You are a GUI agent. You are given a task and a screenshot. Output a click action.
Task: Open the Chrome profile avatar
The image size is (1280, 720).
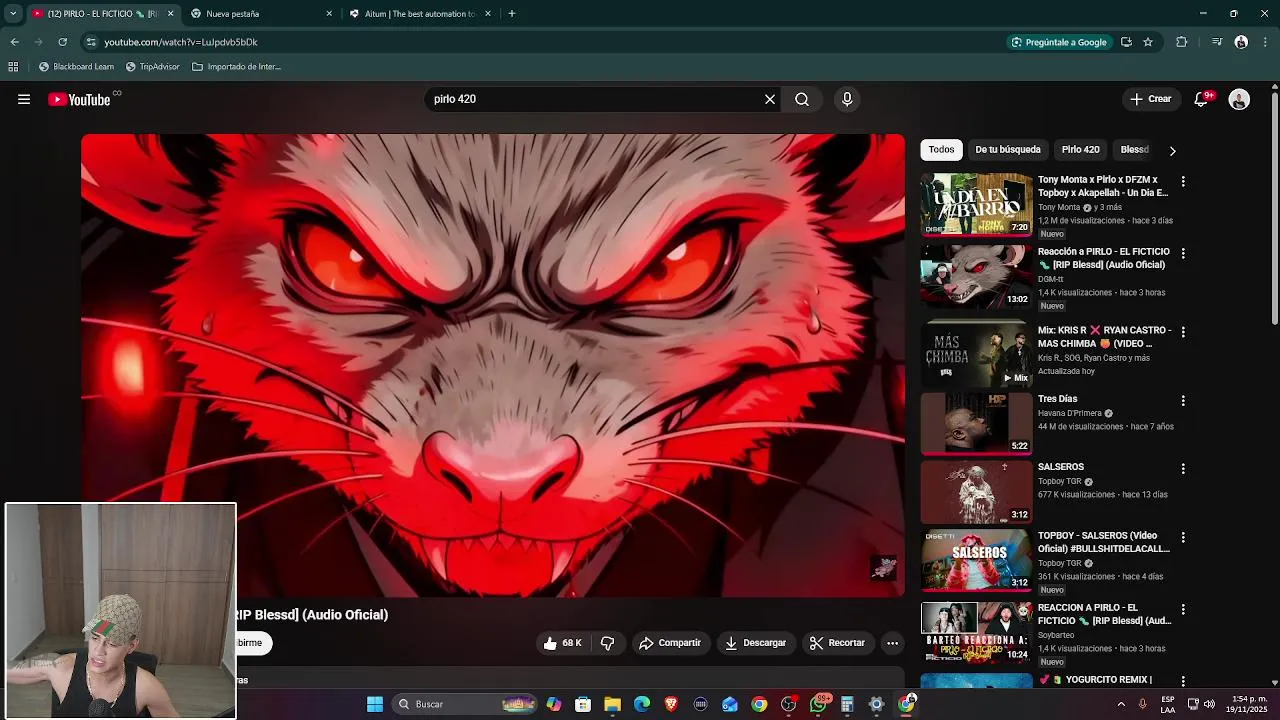point(1241,42)
